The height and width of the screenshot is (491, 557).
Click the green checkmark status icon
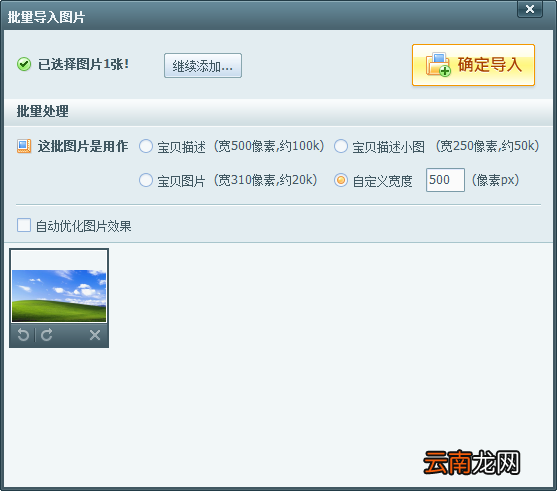24,64
